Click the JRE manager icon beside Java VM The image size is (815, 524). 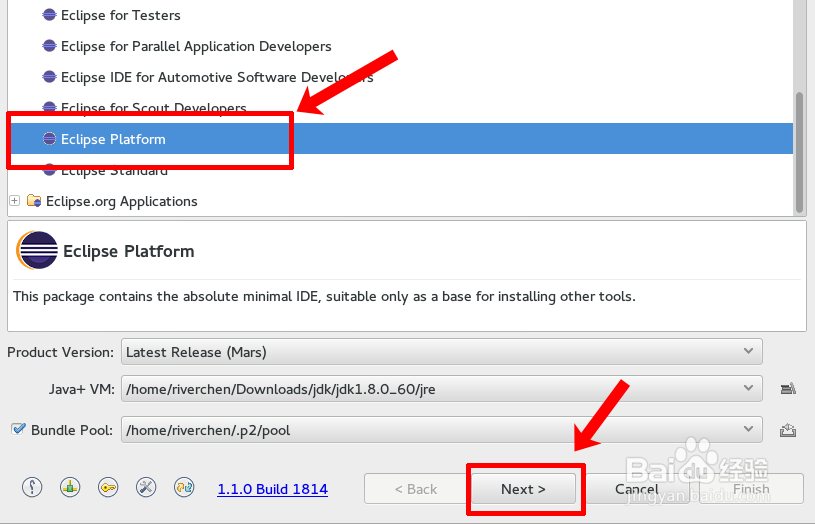[788, 388]
